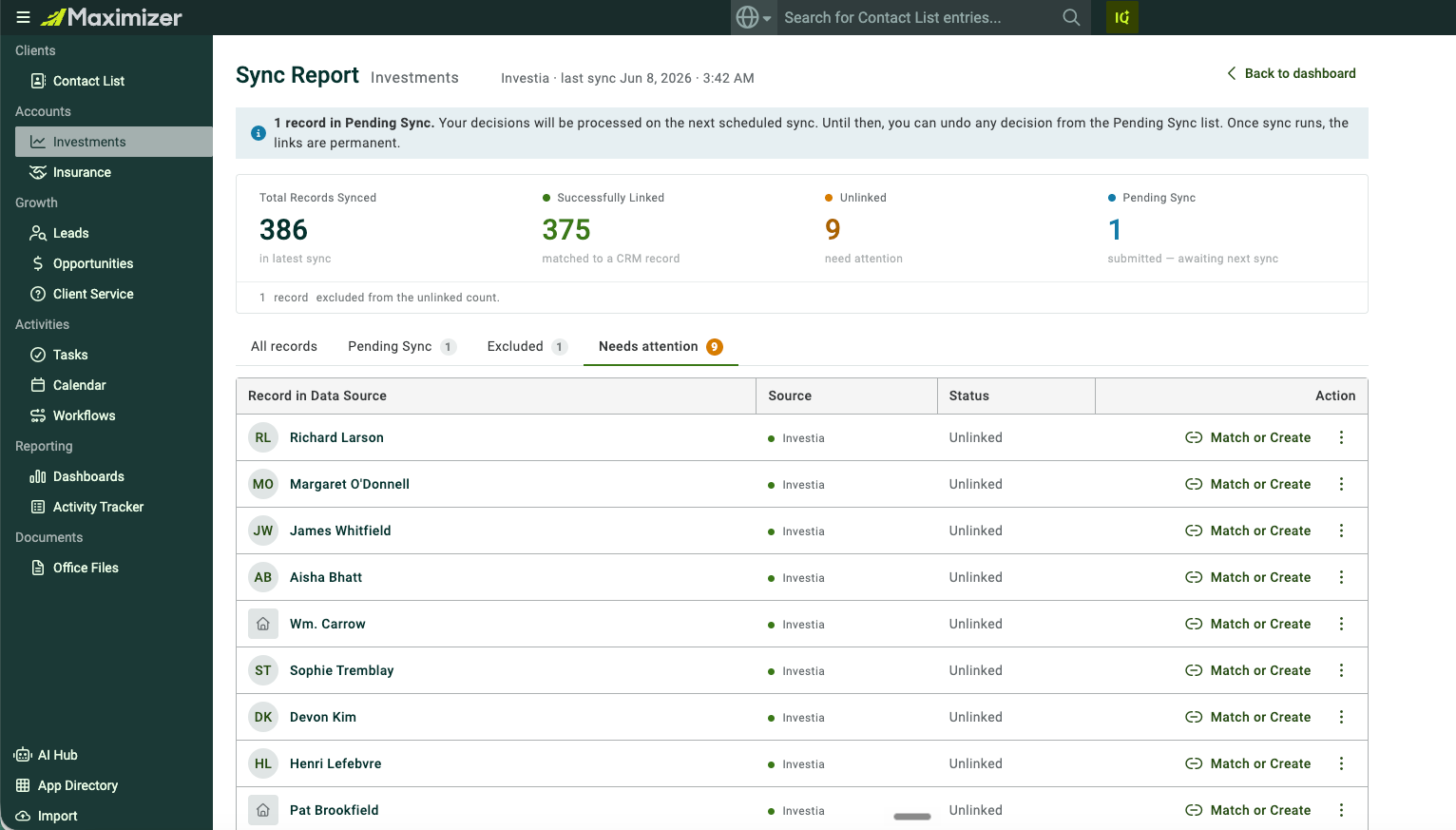
Task: Click Match or Create for Pat Brookfield
Action: pos(1248,810)
